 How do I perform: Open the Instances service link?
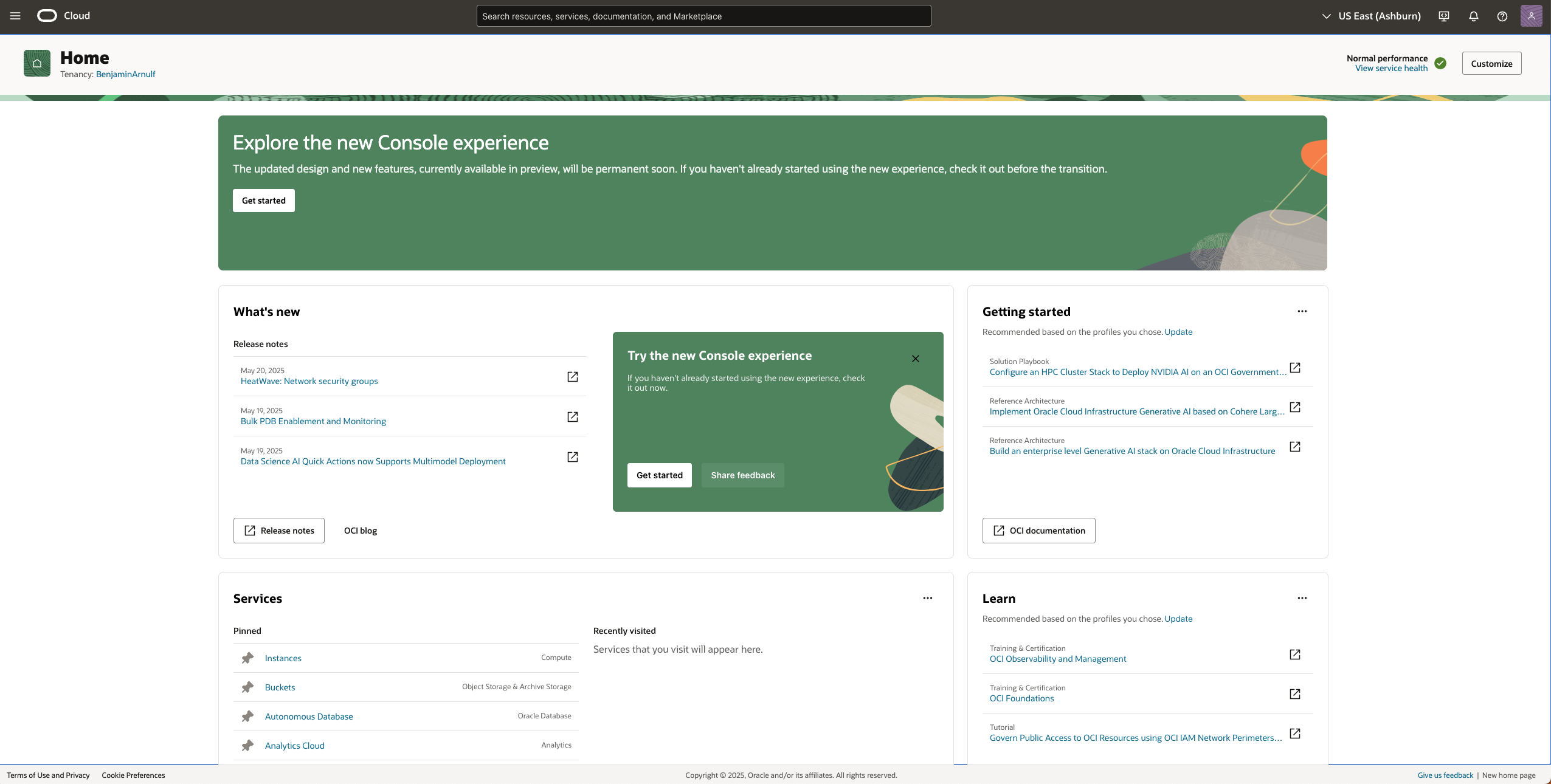click(283, 658)
